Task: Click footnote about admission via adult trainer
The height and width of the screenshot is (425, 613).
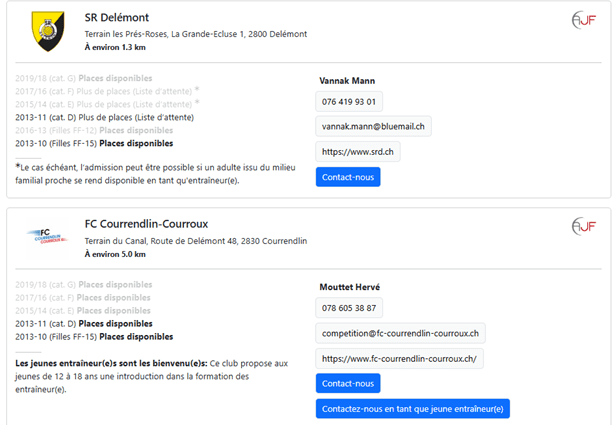Action: click(155, 174)
